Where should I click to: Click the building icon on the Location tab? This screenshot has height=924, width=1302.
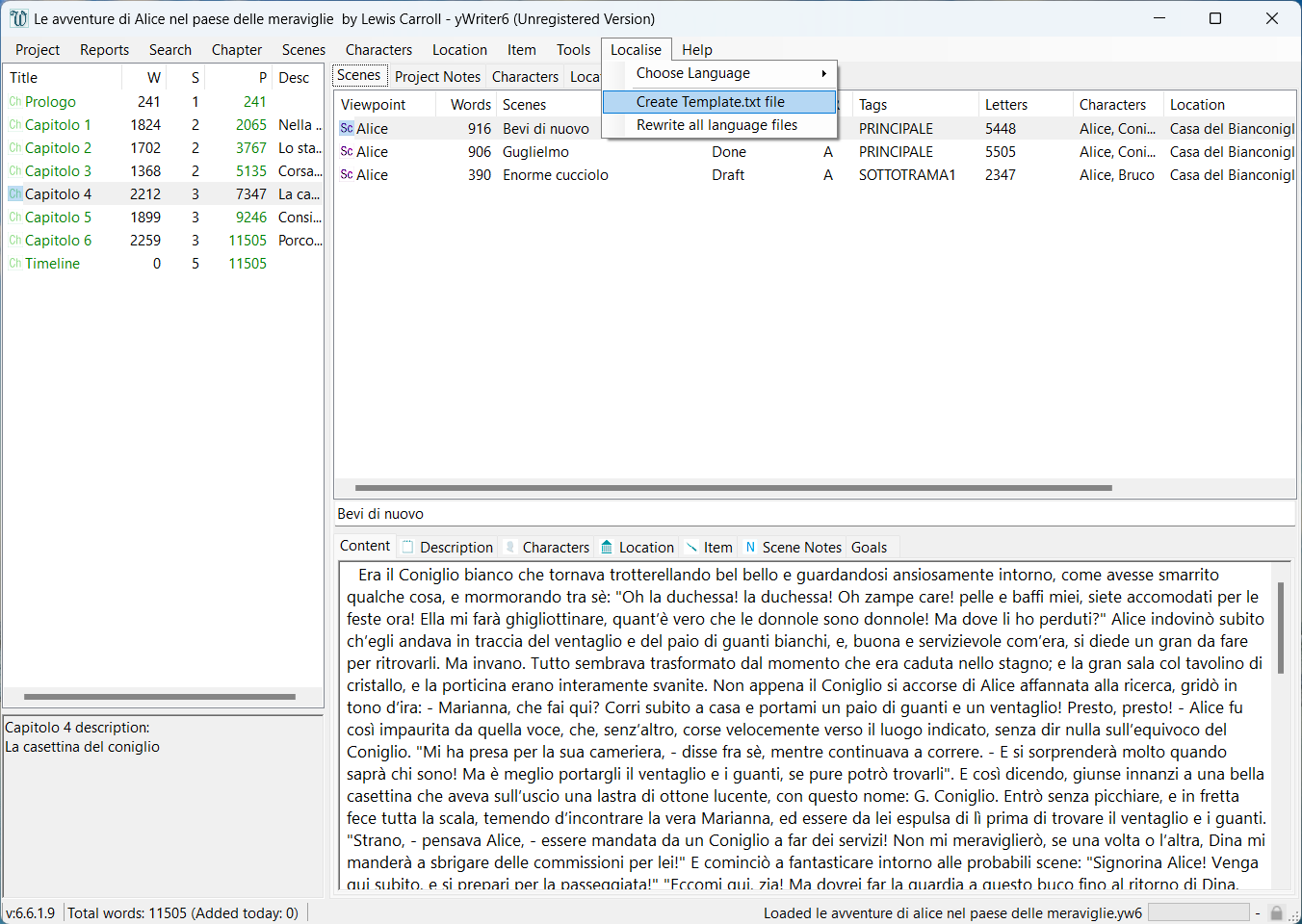(x=607, y=547)
